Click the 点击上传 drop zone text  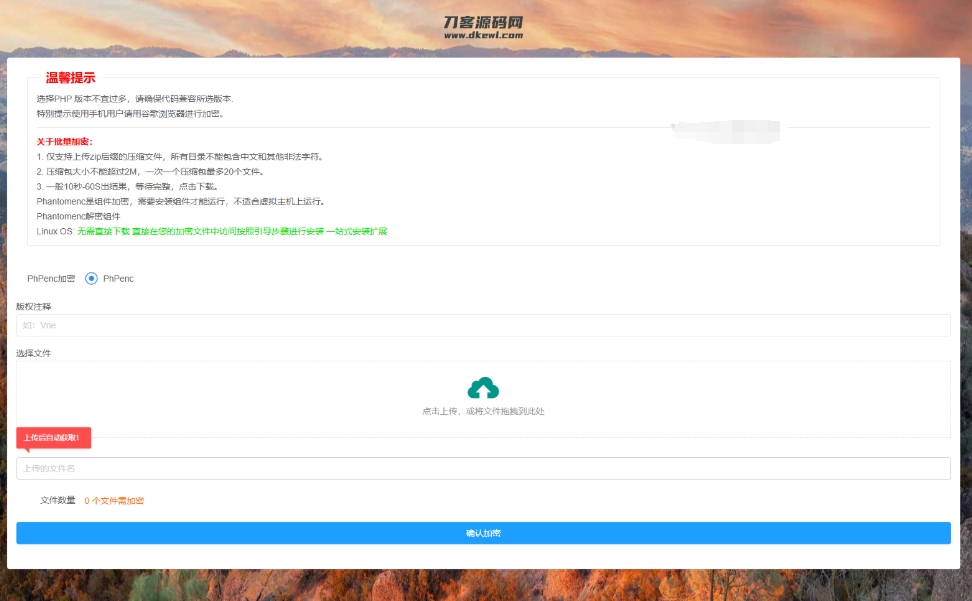pos(483,411)
